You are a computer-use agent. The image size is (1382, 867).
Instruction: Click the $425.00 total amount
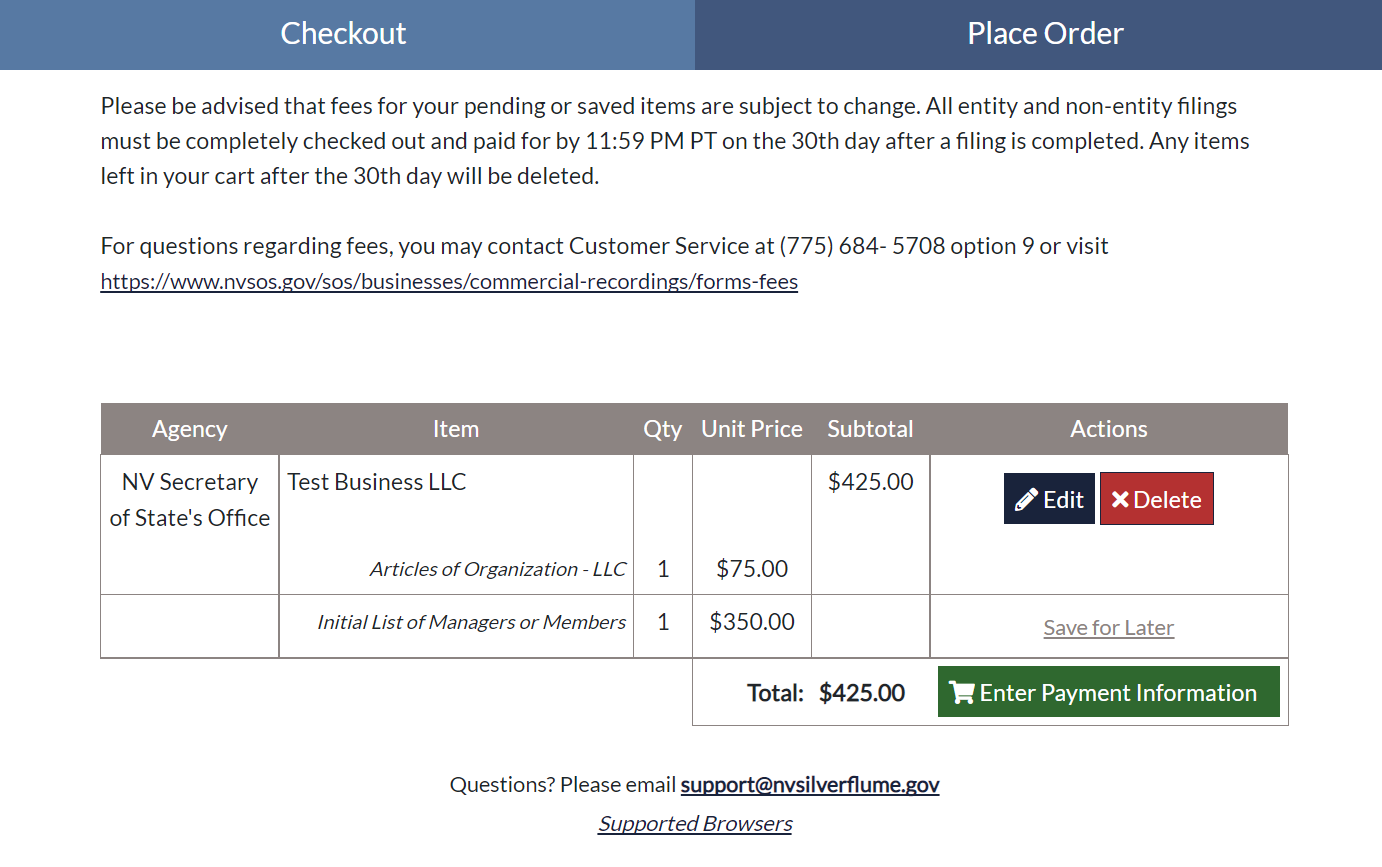point(862,693)
